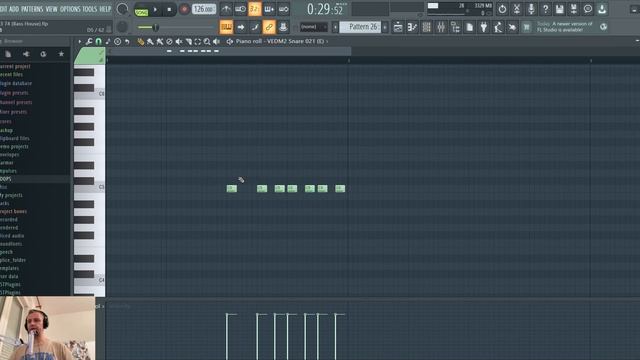The image size is (640, 360).
Task: Open the HELP menu
Action: point(105,9)
